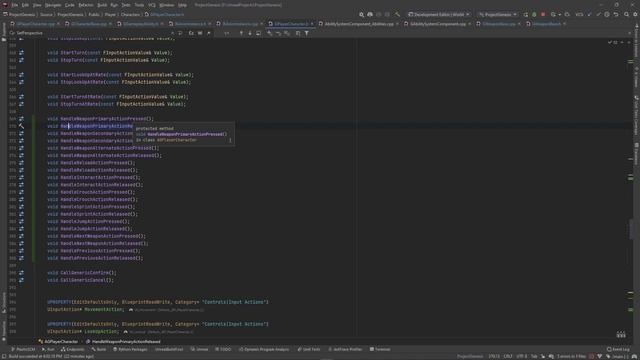Go to previous occurrence with up arrow
The width and height of the screenshot is (640, 360).
(241, 33)
